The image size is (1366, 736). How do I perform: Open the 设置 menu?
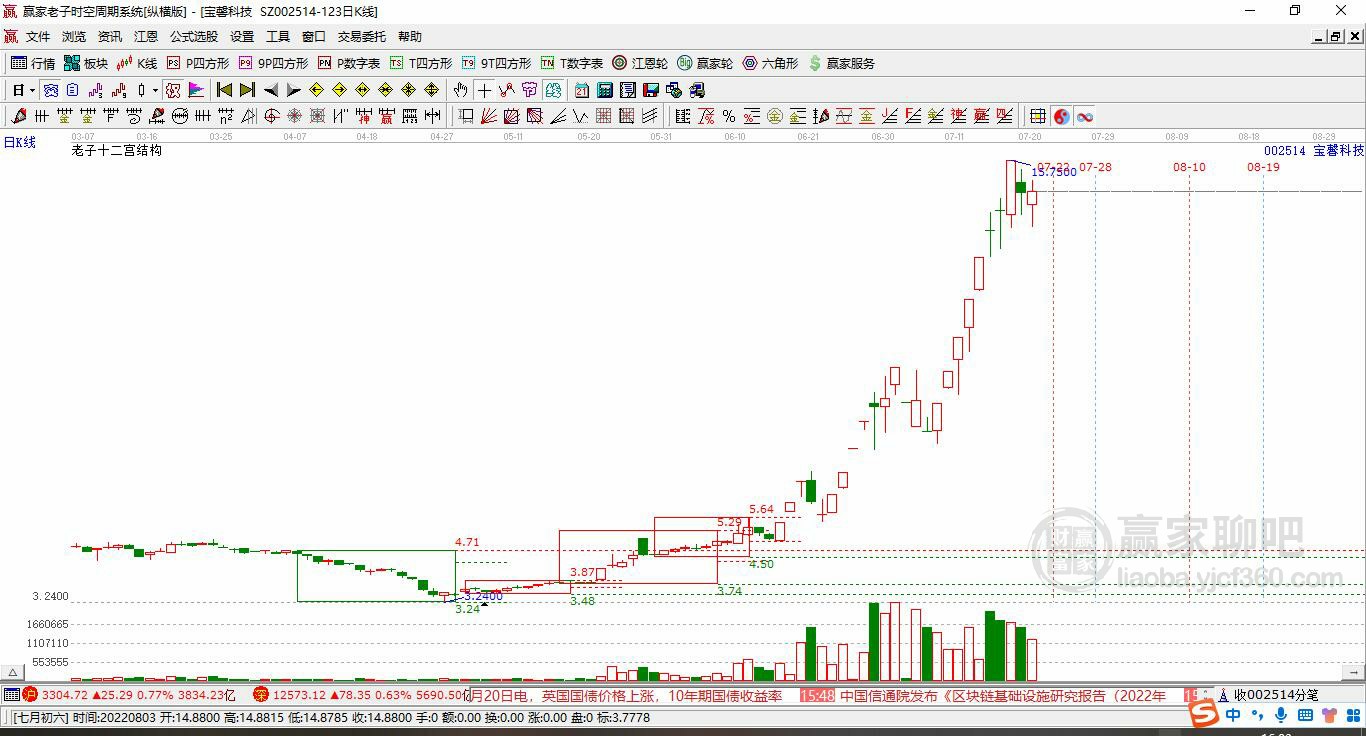pos(242,37)
